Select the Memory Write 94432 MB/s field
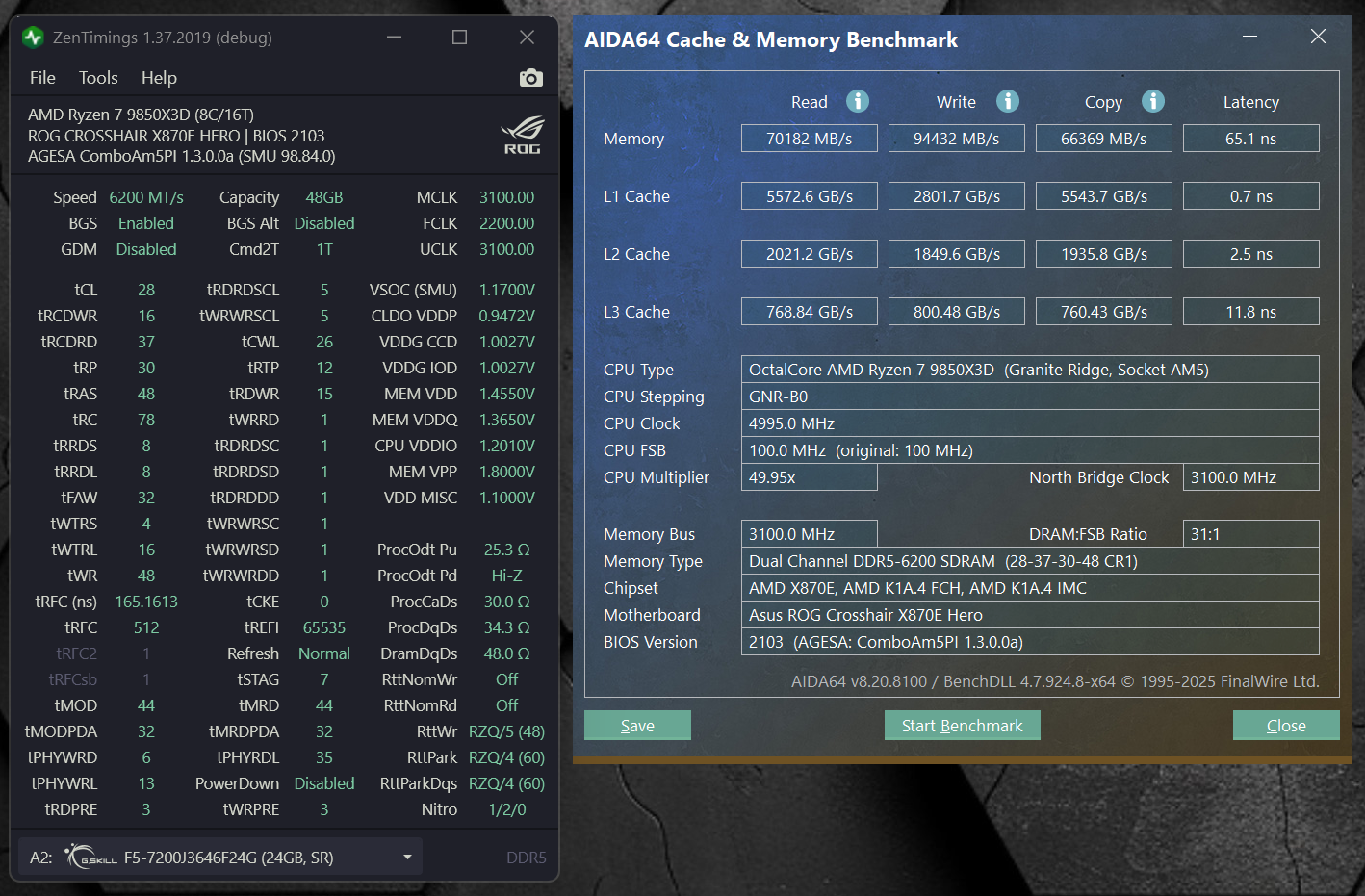 957,139
